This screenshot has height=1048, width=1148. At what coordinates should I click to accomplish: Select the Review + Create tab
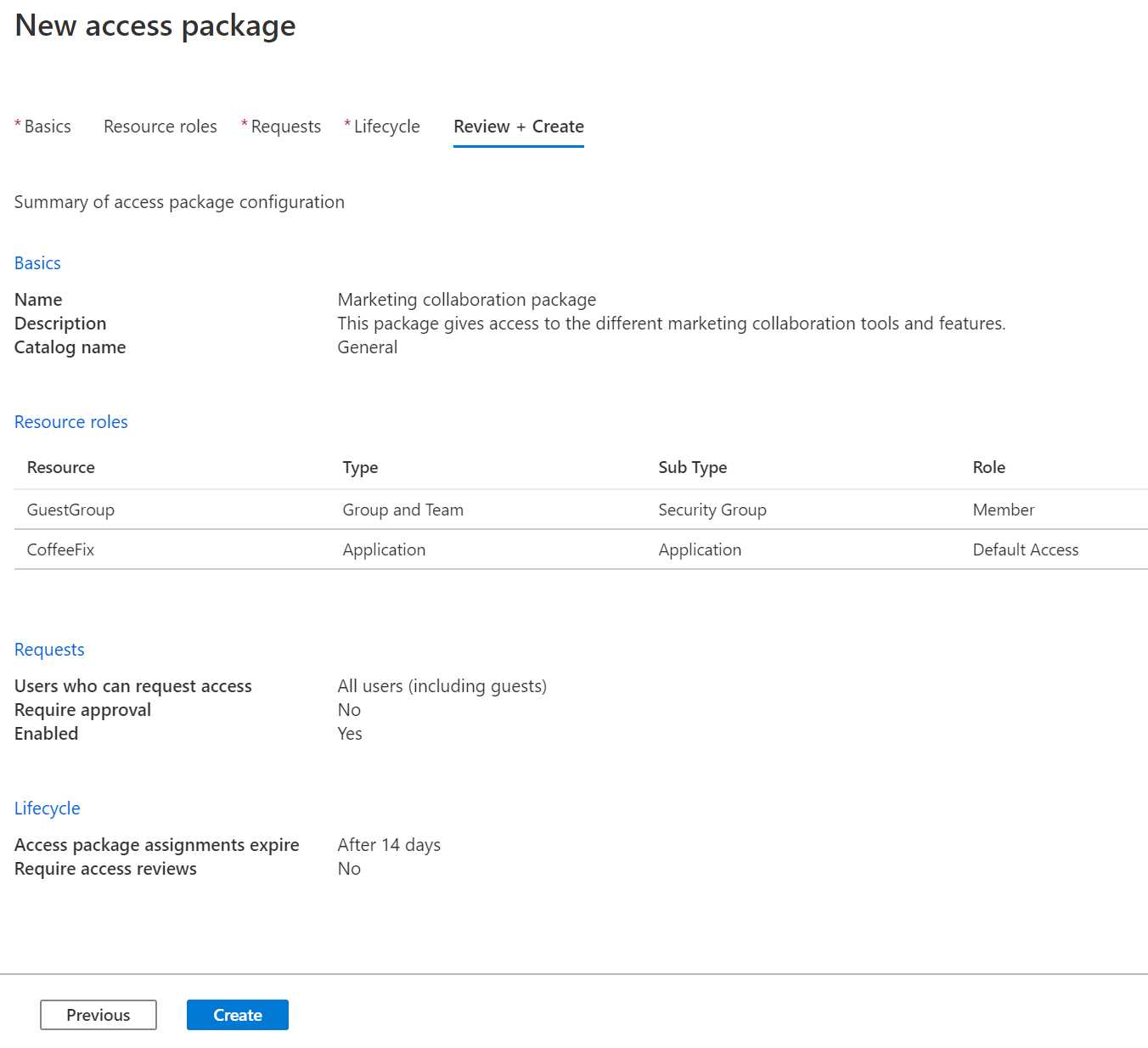click(518, 126)
